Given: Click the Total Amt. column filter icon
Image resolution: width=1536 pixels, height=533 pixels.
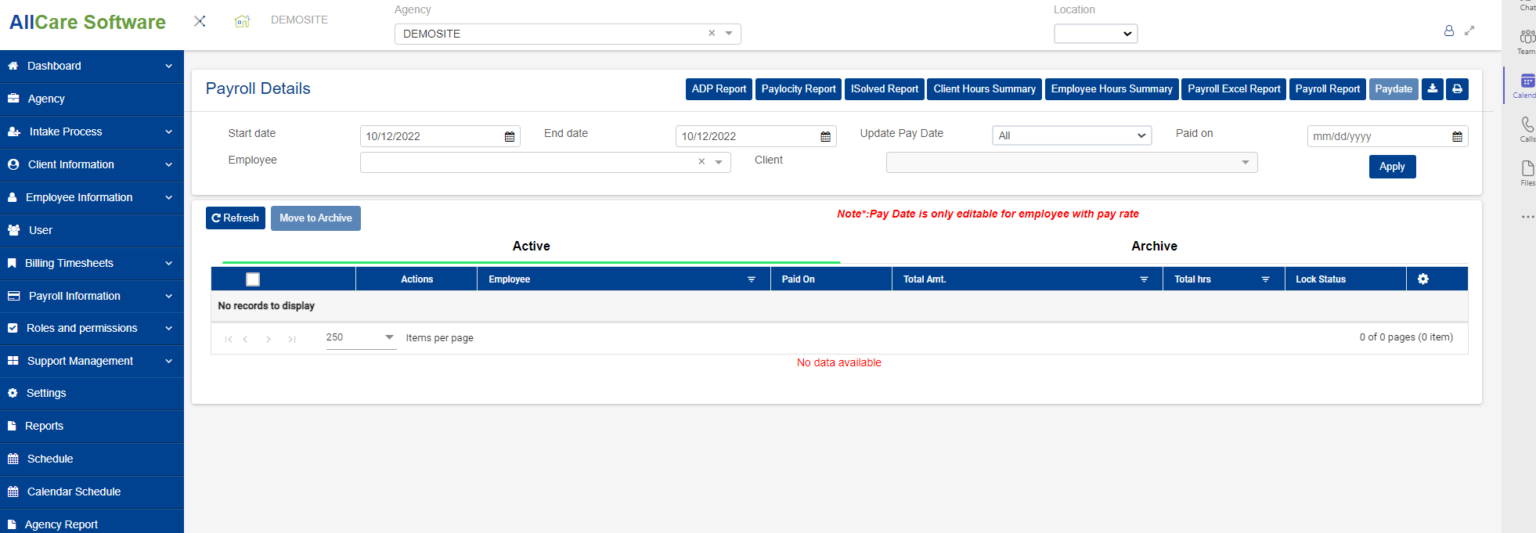Looking at the screenshot, I should coord(1144,280).
